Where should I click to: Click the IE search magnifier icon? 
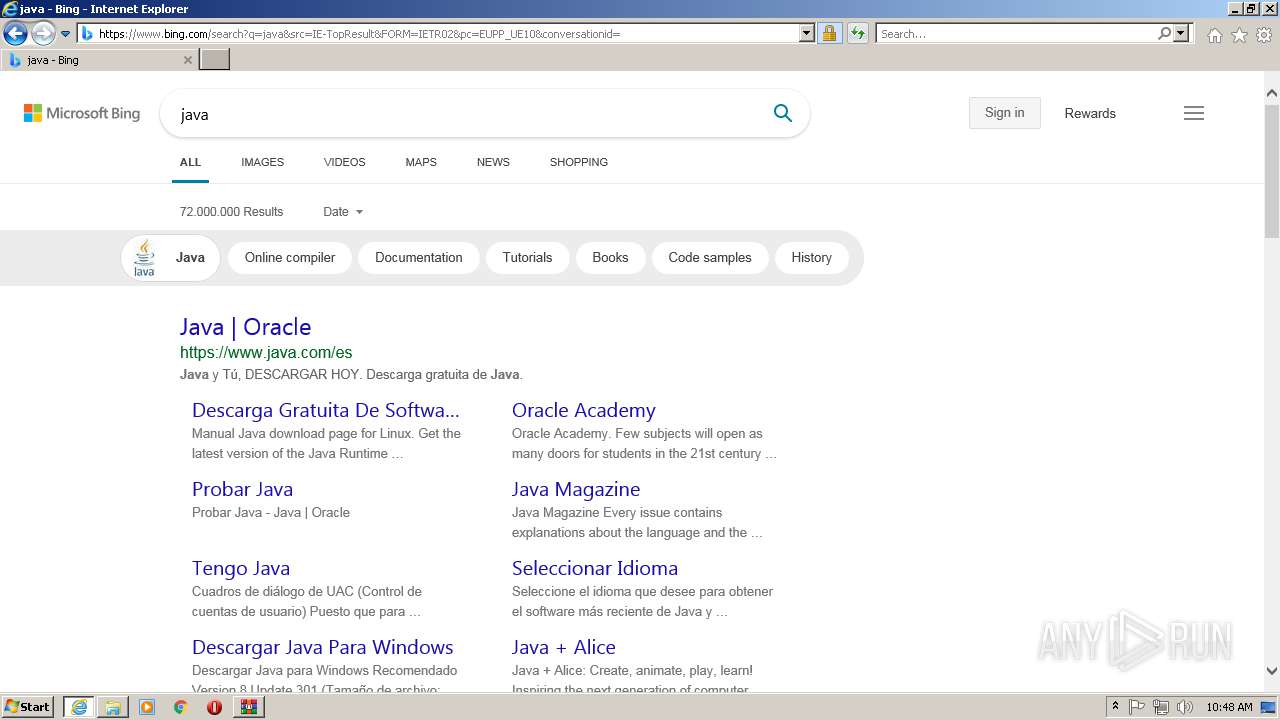point(1164,34)
